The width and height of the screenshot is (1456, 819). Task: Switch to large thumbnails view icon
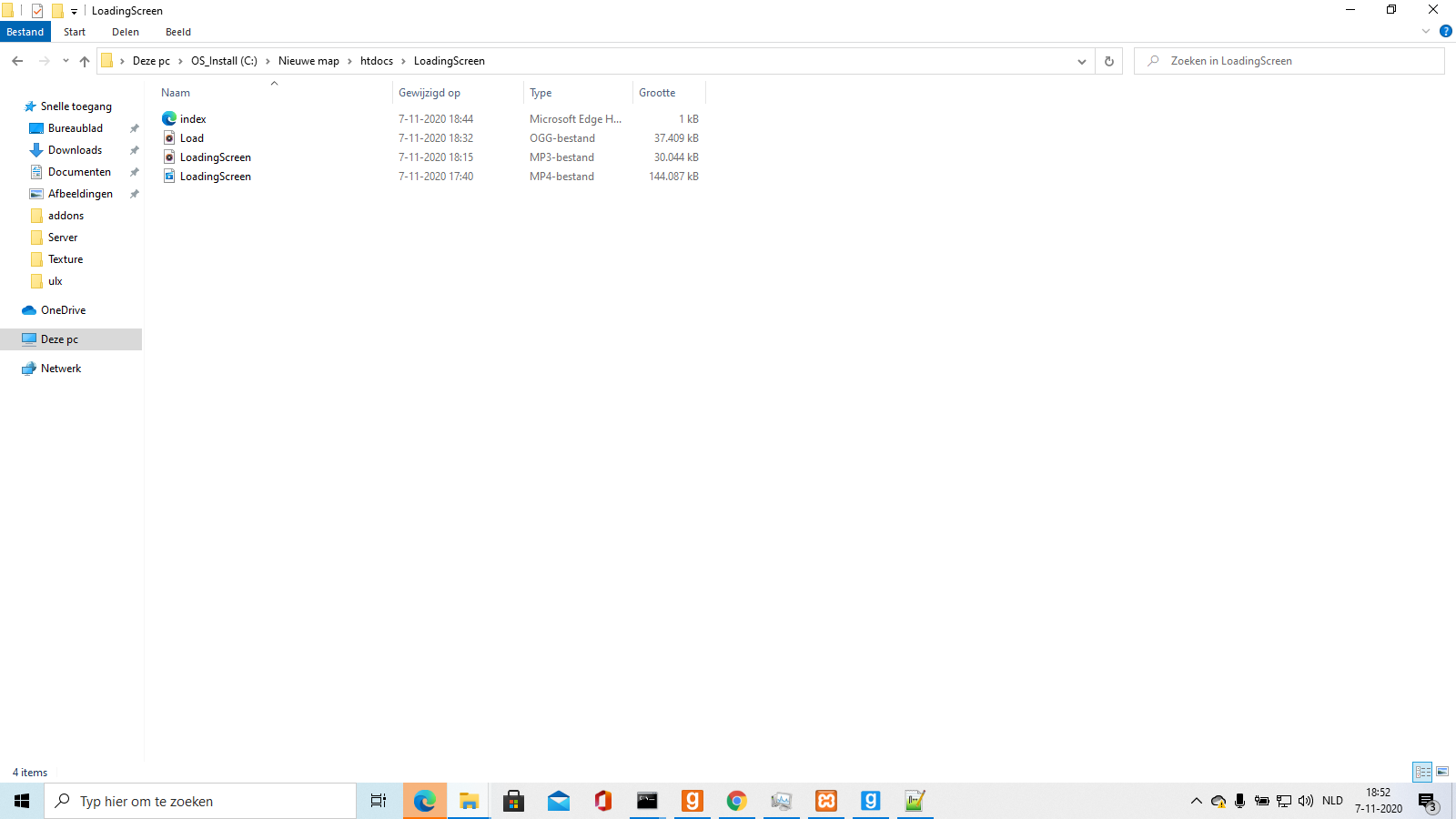tap(1442, 772)
